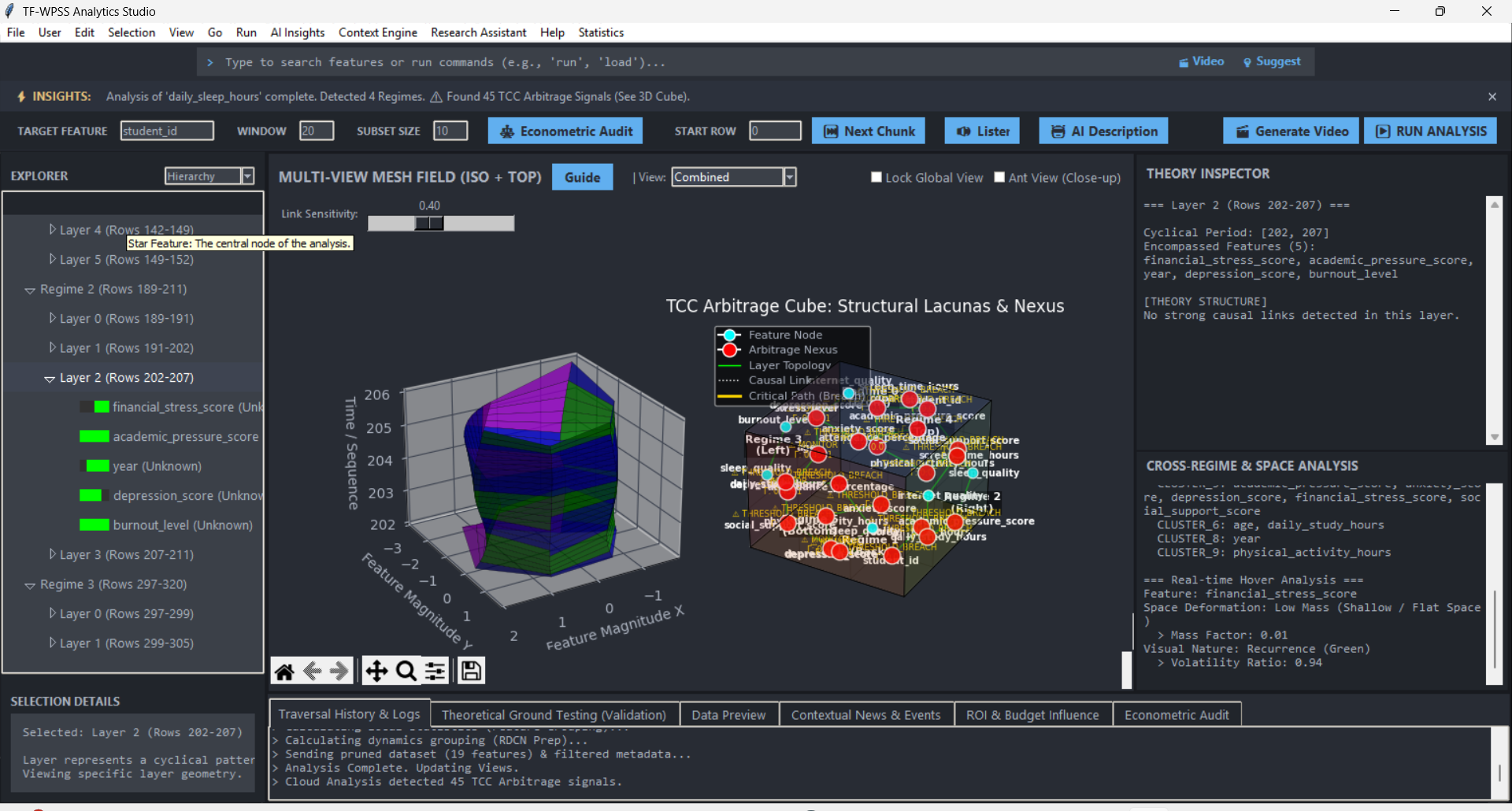Expand Layer 1 (Rows 299-305)
The image size is (1512, 811).
pyautogui.click(x=53, y=643)
